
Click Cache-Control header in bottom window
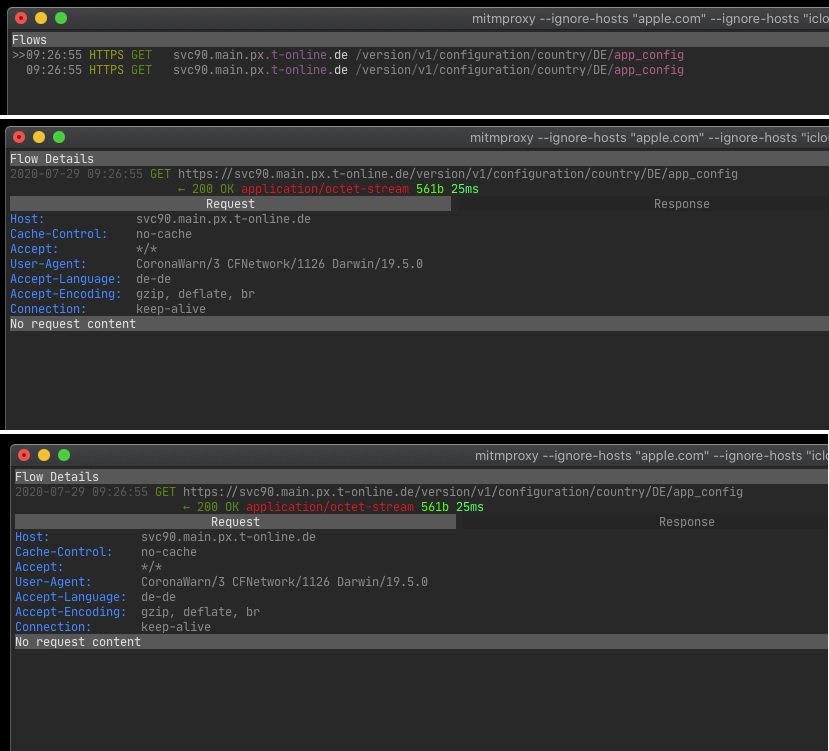63,552
